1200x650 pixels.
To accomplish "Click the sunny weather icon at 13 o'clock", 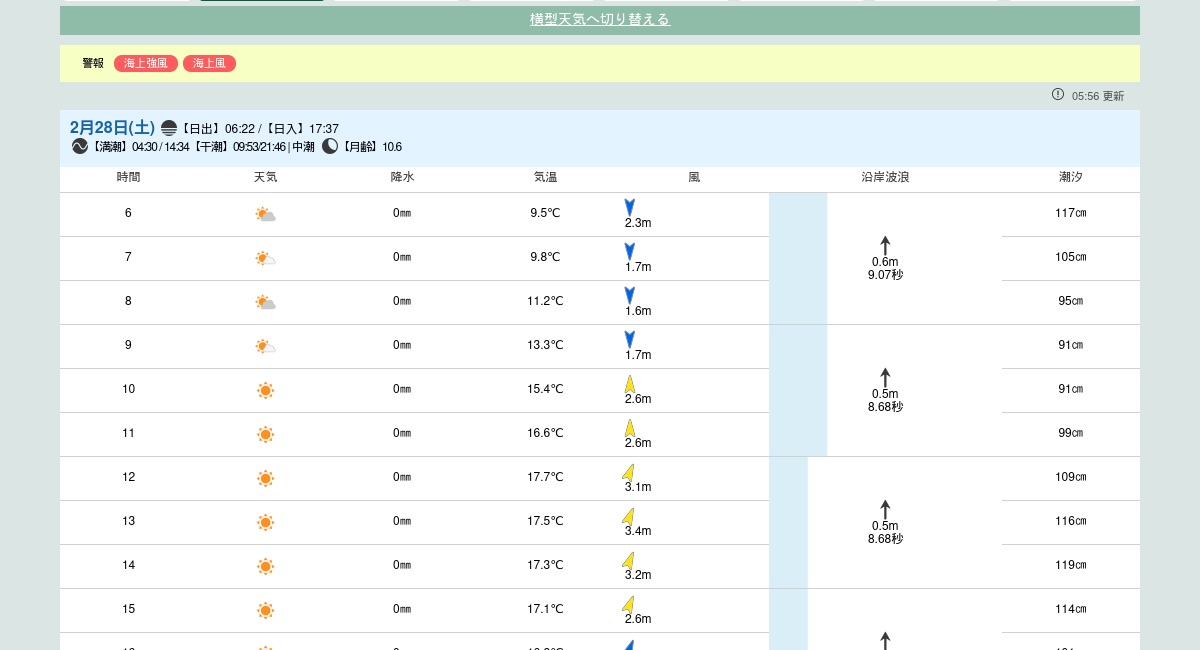I will pos(265,522).
